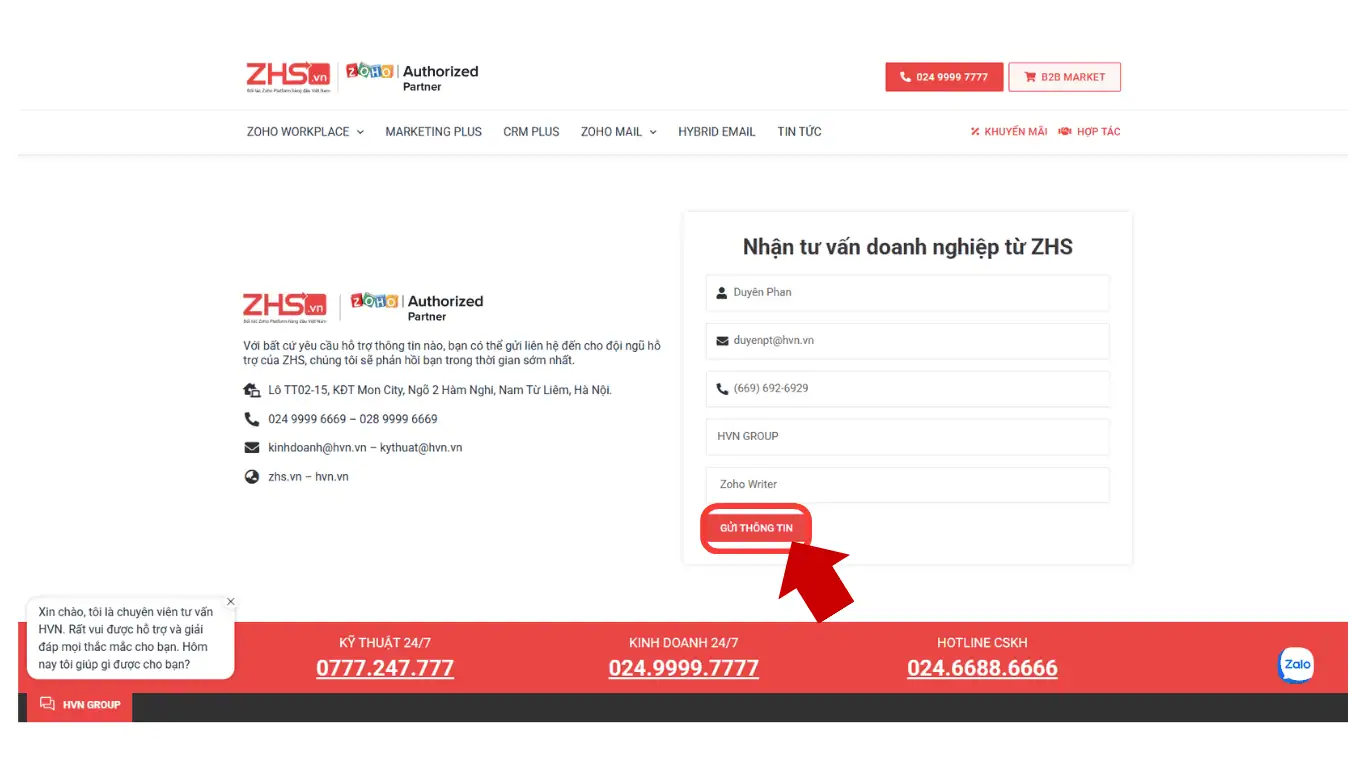1366x768 pixels.
Task: Call the KINH DOANH 024.9999.7777 link
Action: click(x=683, y=668)
